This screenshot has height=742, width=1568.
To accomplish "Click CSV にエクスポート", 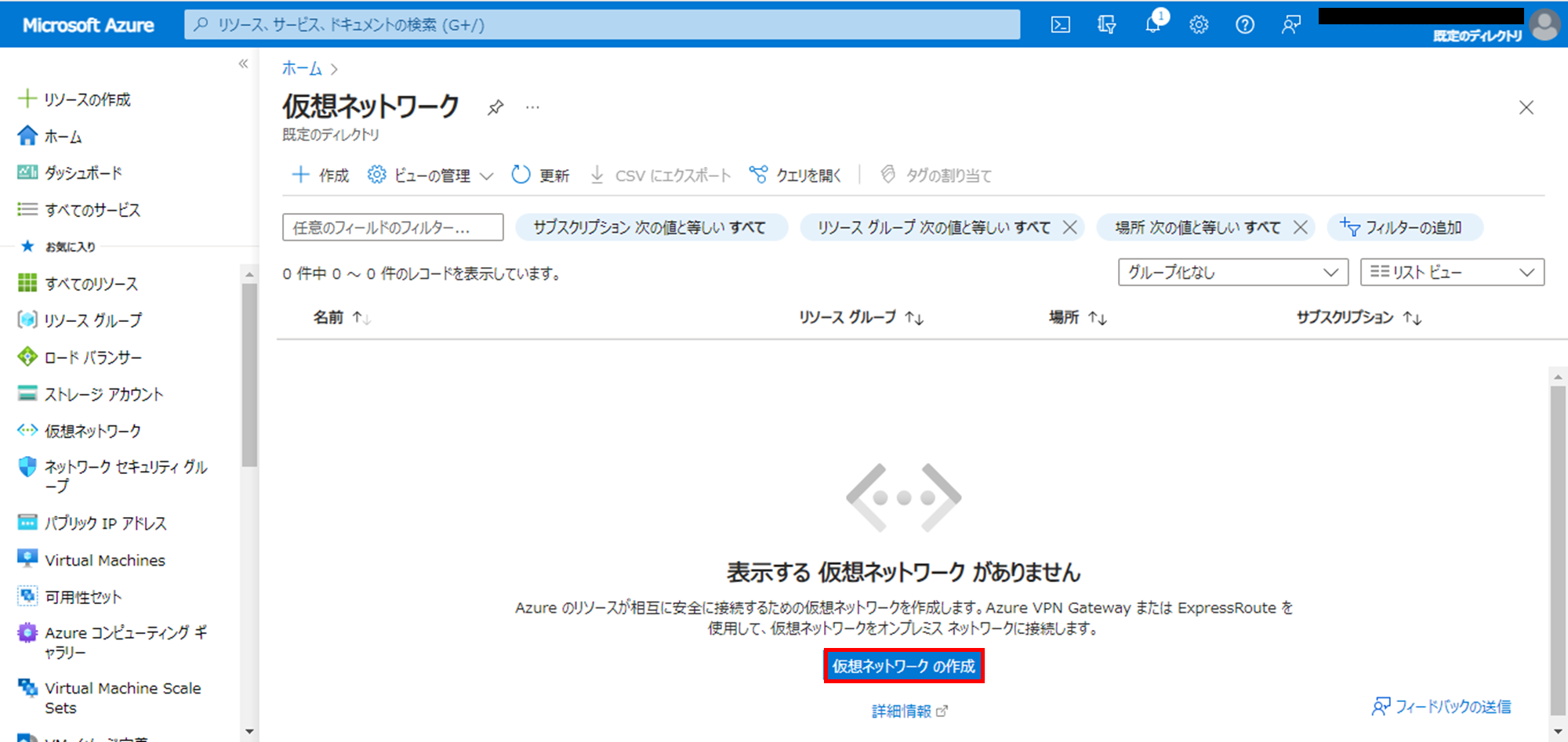I will [x=660, y=176].
